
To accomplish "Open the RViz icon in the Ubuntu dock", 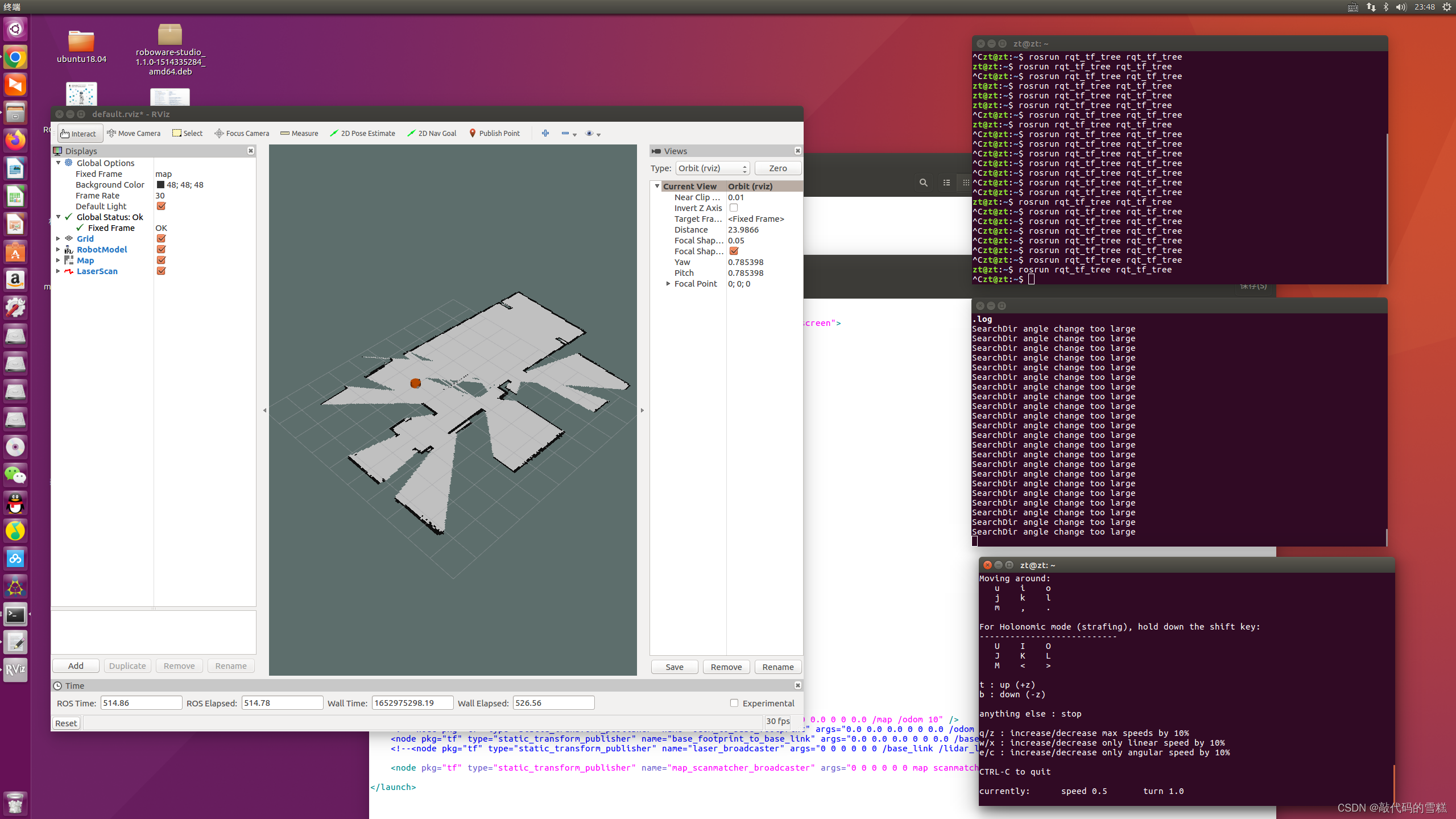I will (15, 669).
